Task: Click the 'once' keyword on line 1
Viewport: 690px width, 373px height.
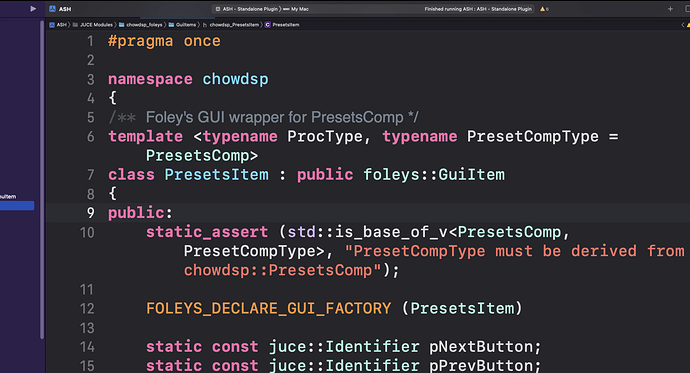Action: click(202, 41)
